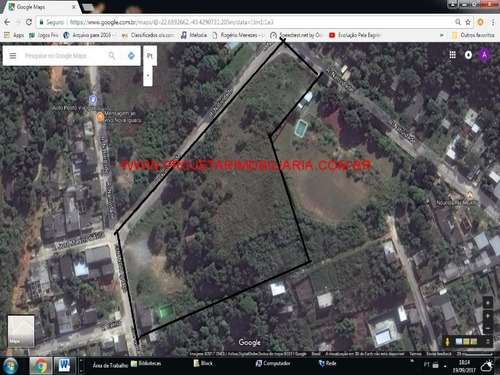500x375 pixels.
Task: Click the blue directions icon
Action: pyautogui.click(x=131, y=56)
